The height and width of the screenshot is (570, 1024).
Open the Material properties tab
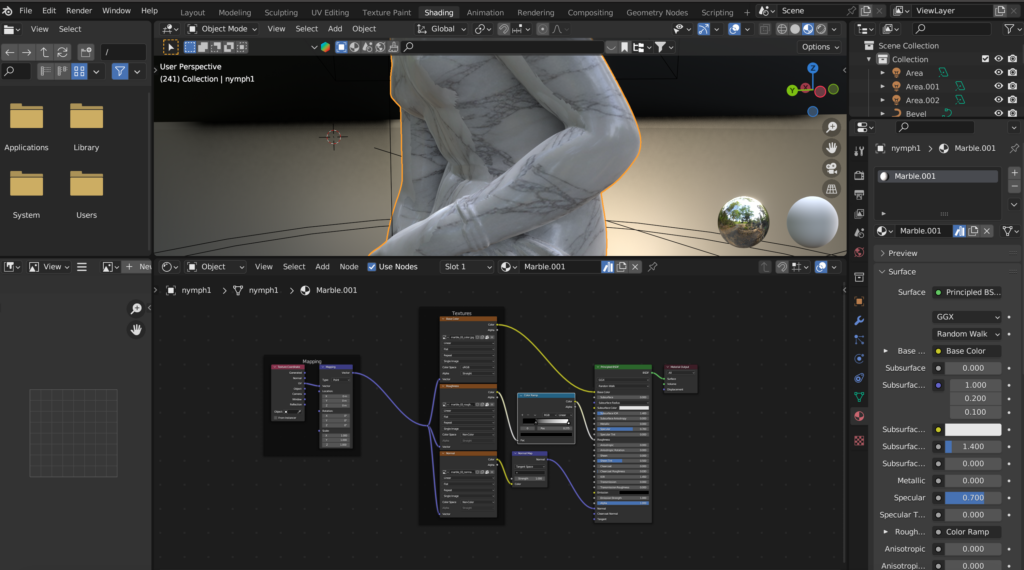click(859, 416)
